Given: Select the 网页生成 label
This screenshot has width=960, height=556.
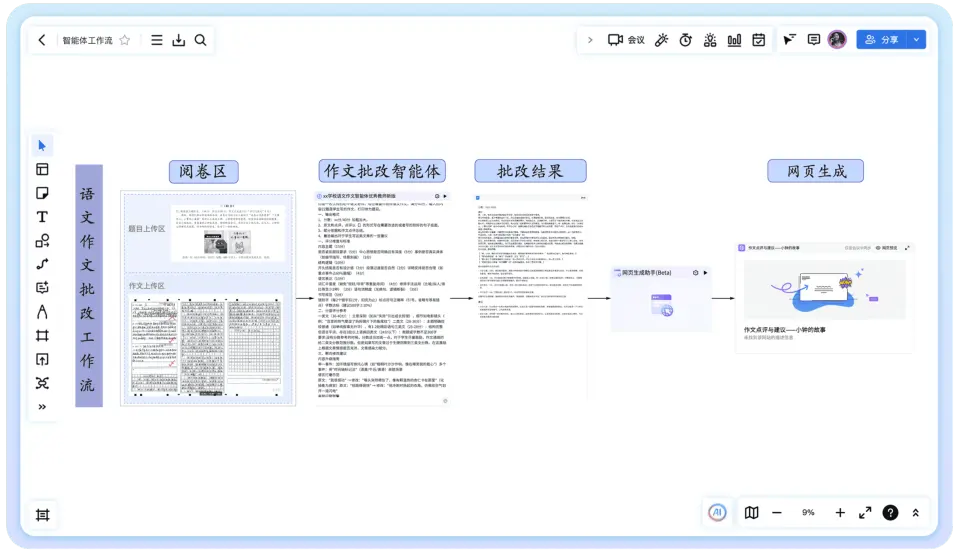Looking at the screenshot, I should [x=816, y=171].
